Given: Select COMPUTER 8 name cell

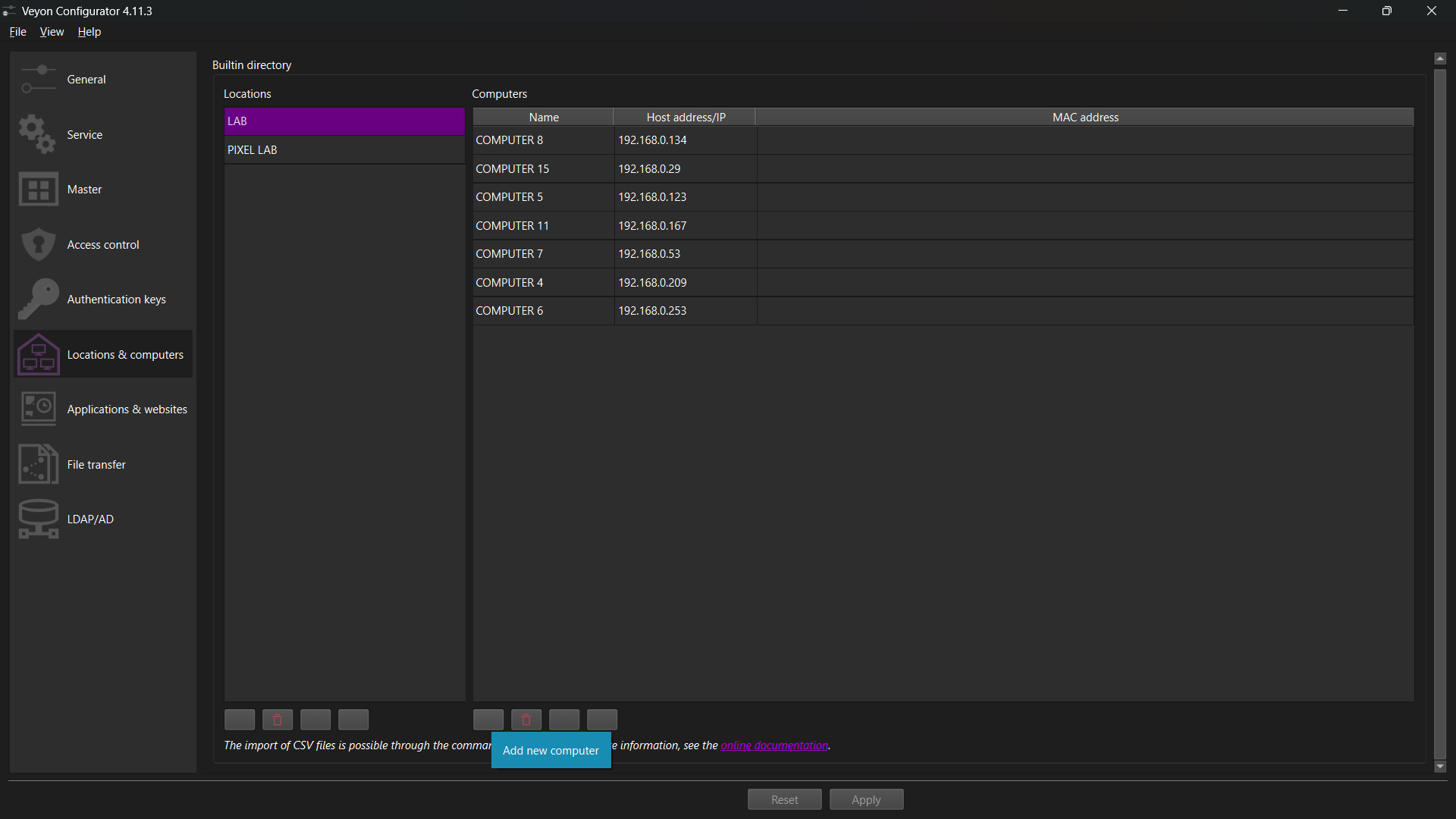Looking at the screenshot, I should point(544,140).
